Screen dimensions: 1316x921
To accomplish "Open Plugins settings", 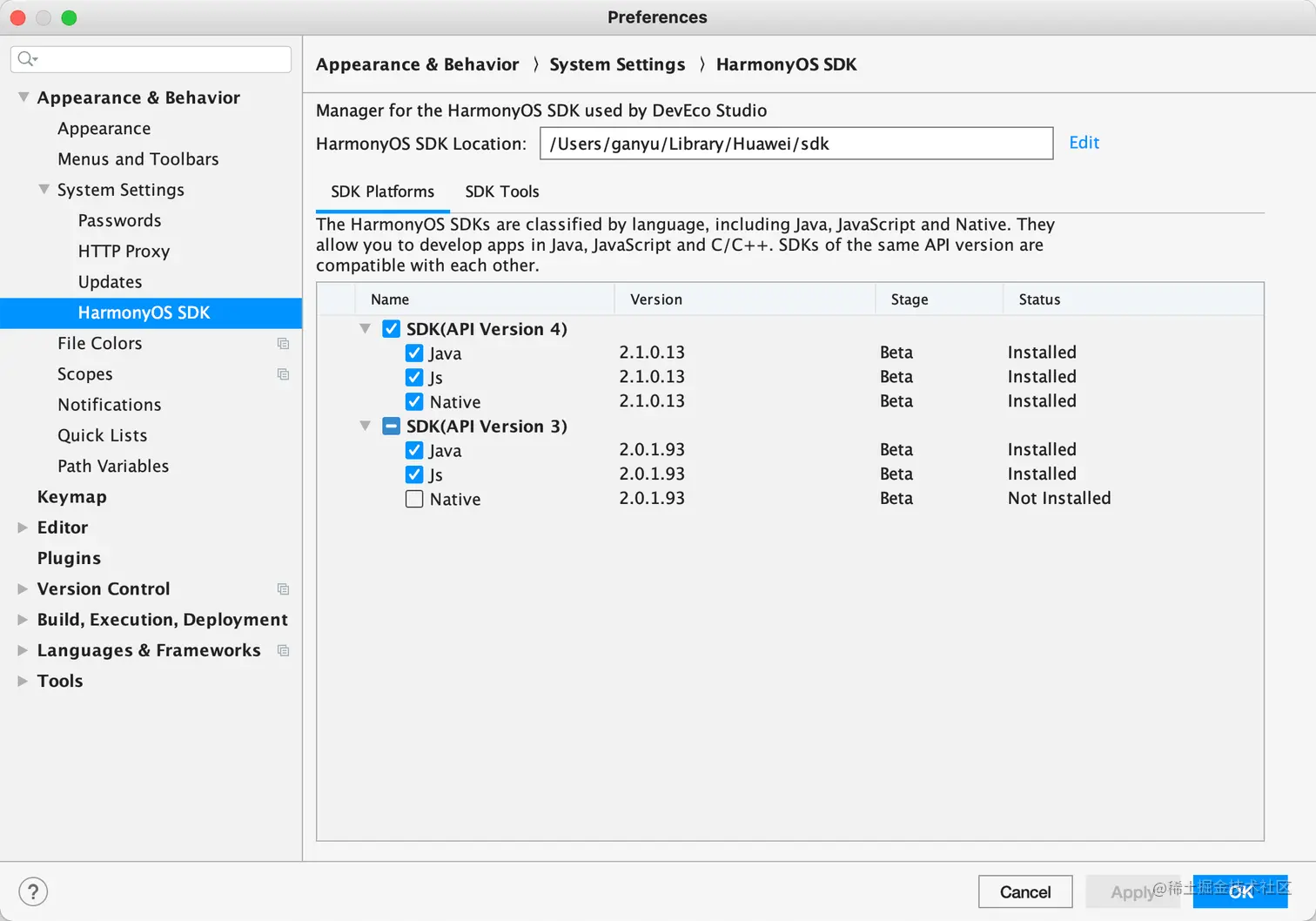I will [69, 558].
